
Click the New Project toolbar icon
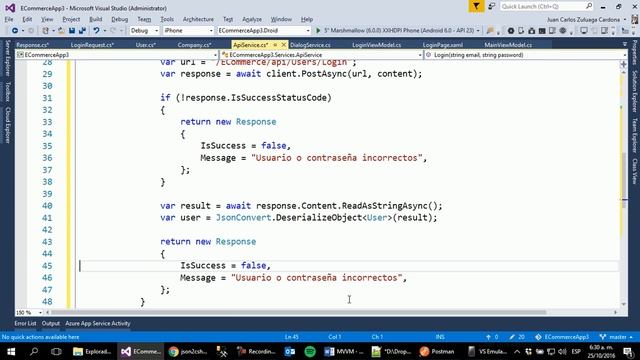45,31
